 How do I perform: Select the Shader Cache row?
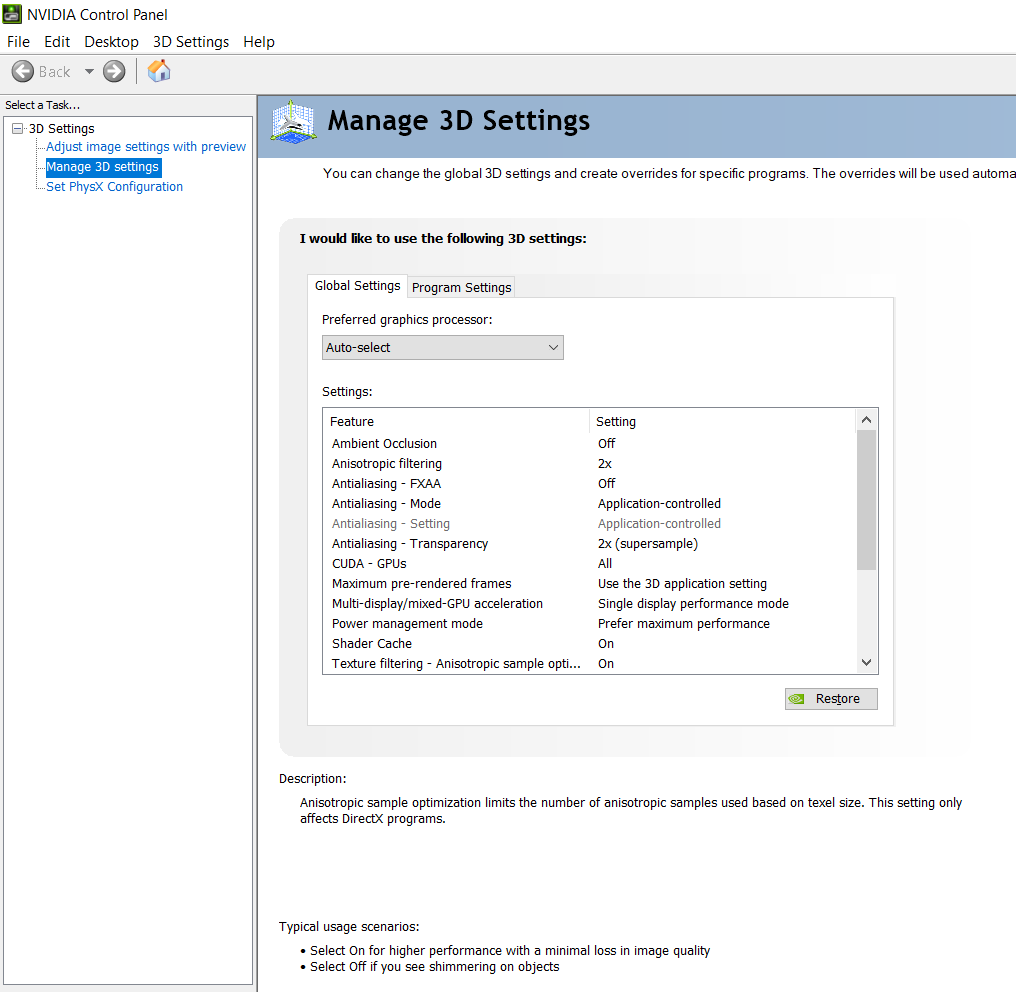[590, 644]
